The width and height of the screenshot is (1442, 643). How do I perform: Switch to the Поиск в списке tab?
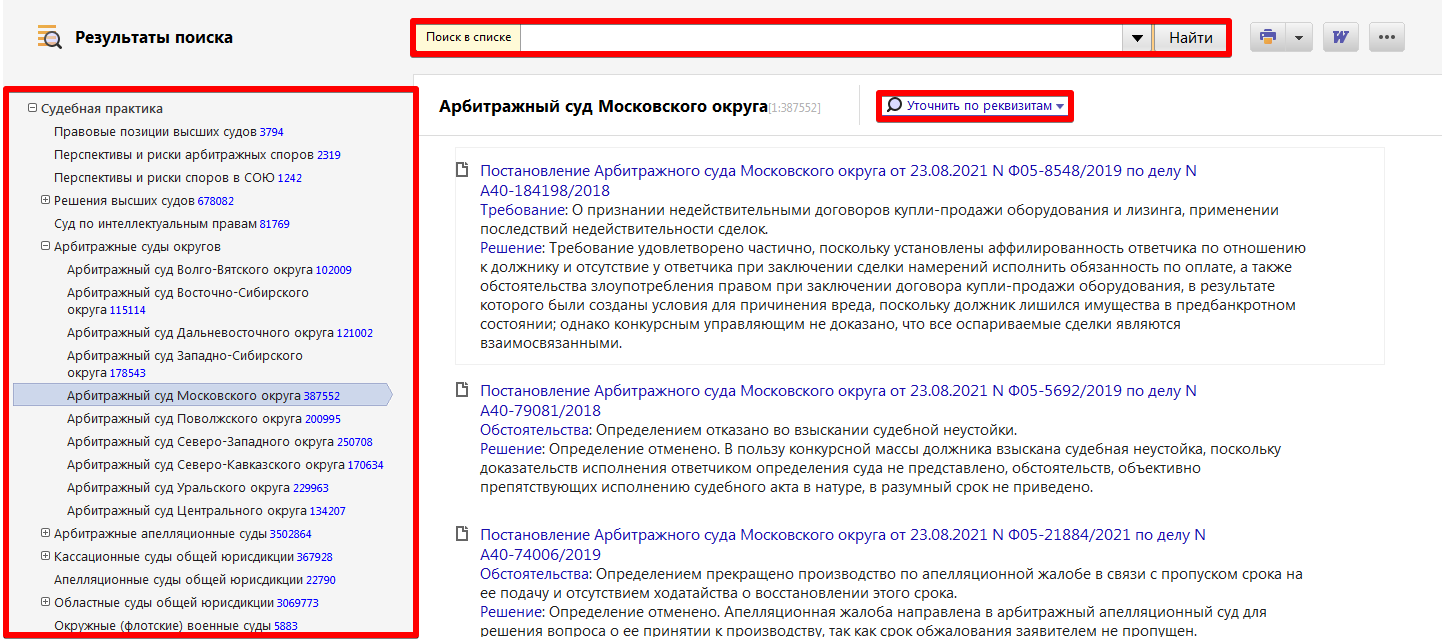coord(466,36)
